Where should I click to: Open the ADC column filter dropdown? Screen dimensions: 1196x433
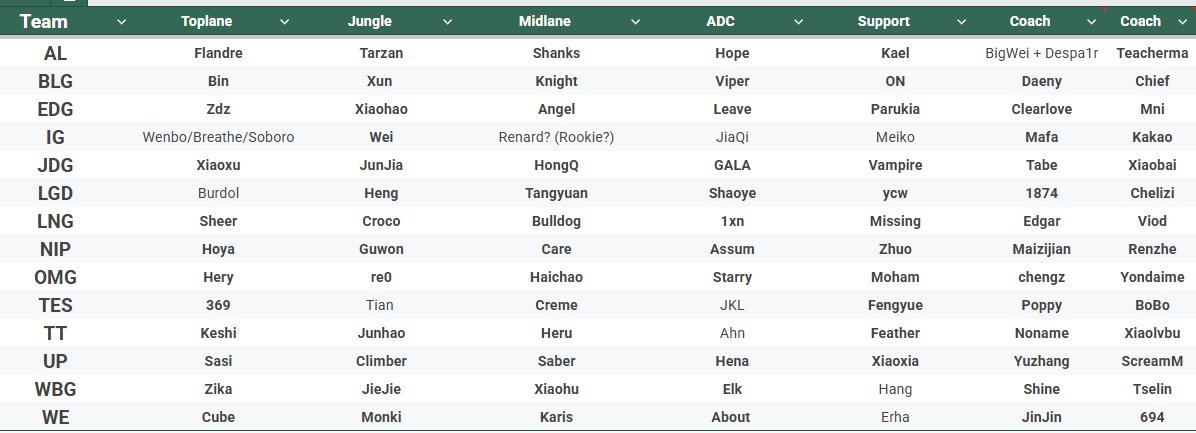click(x=799, y=21)
